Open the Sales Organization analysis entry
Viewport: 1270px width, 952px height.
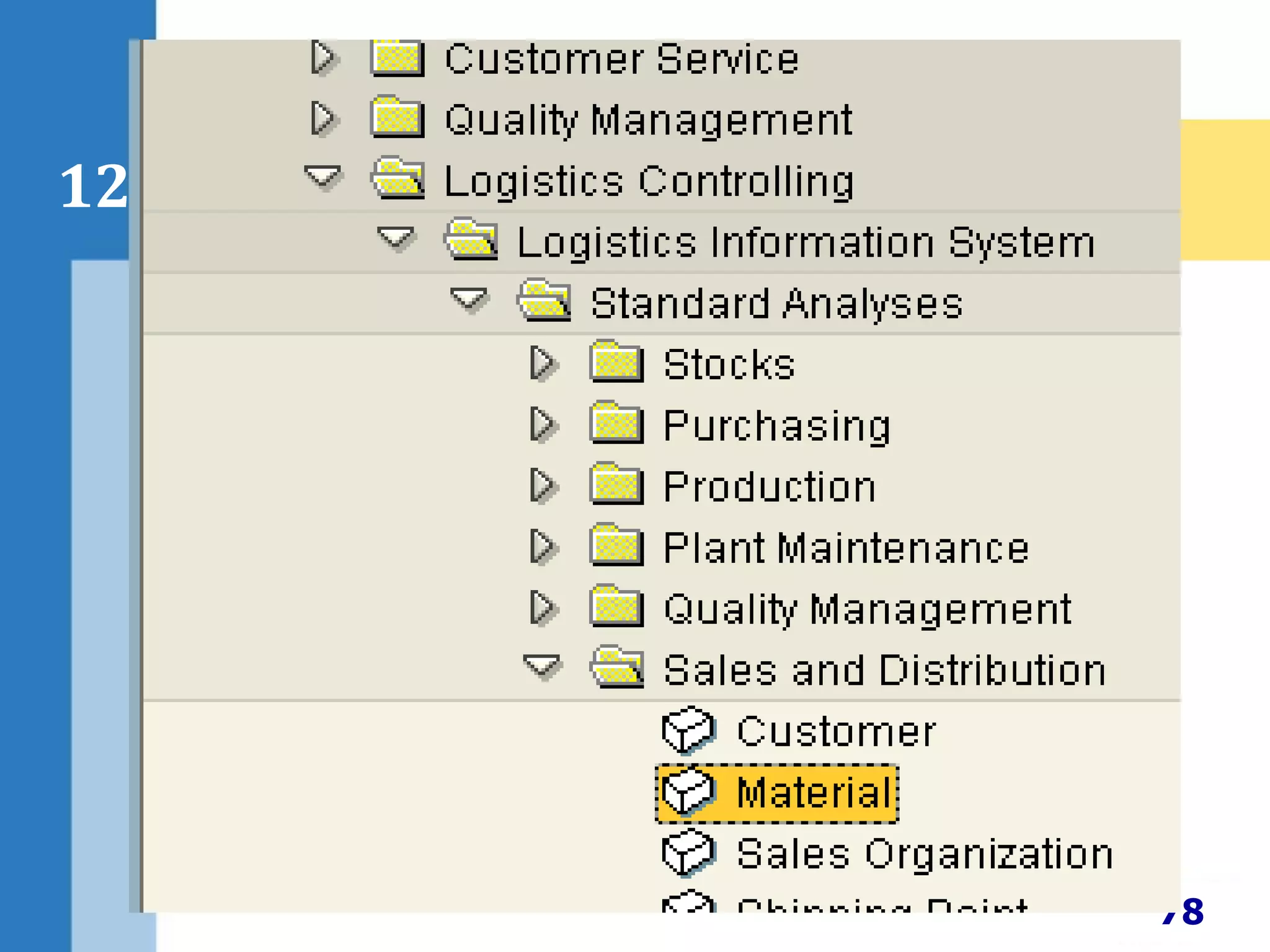tap(924, 854)
